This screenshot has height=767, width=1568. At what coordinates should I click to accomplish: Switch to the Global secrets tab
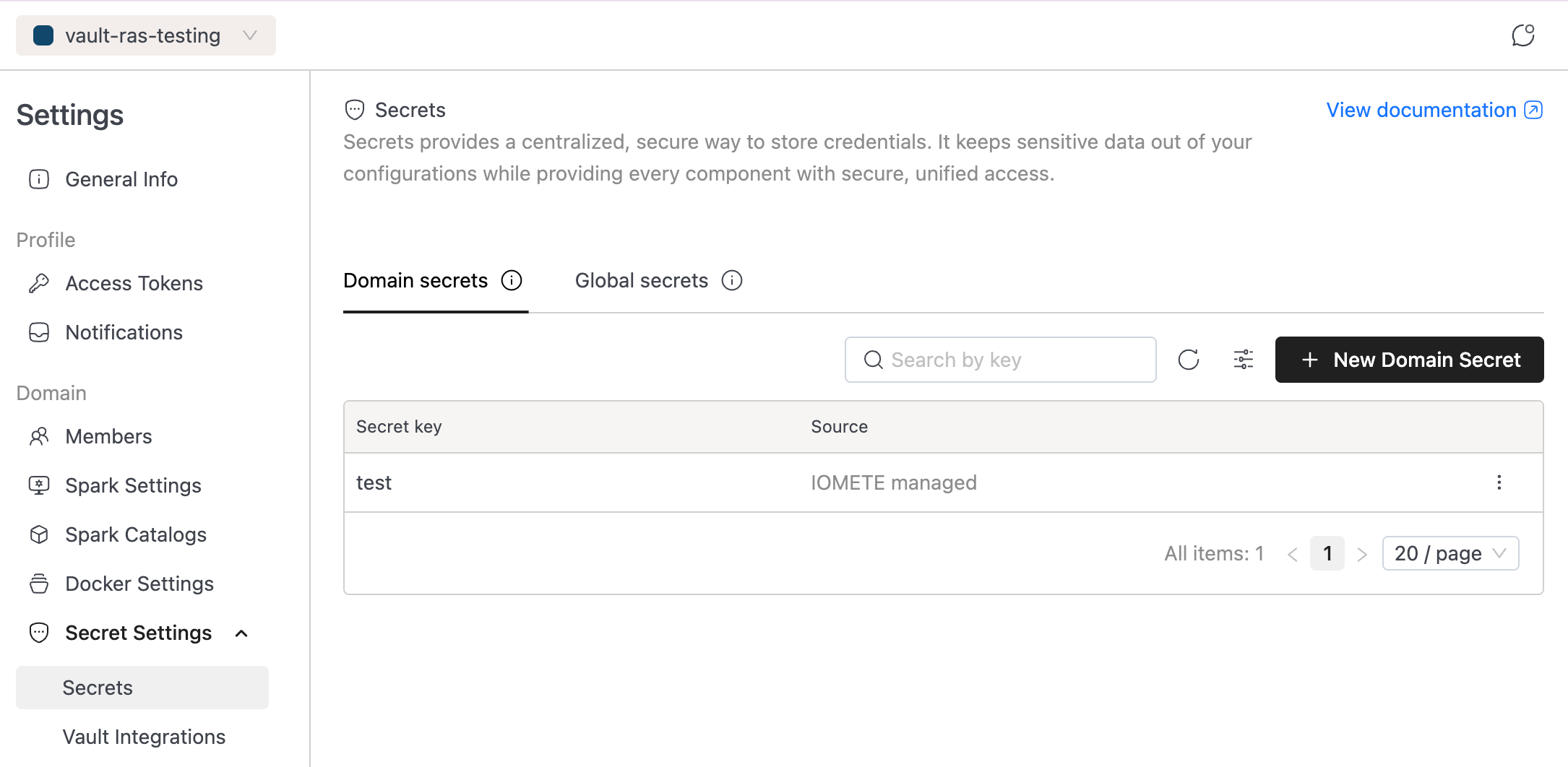pos(641,280)
